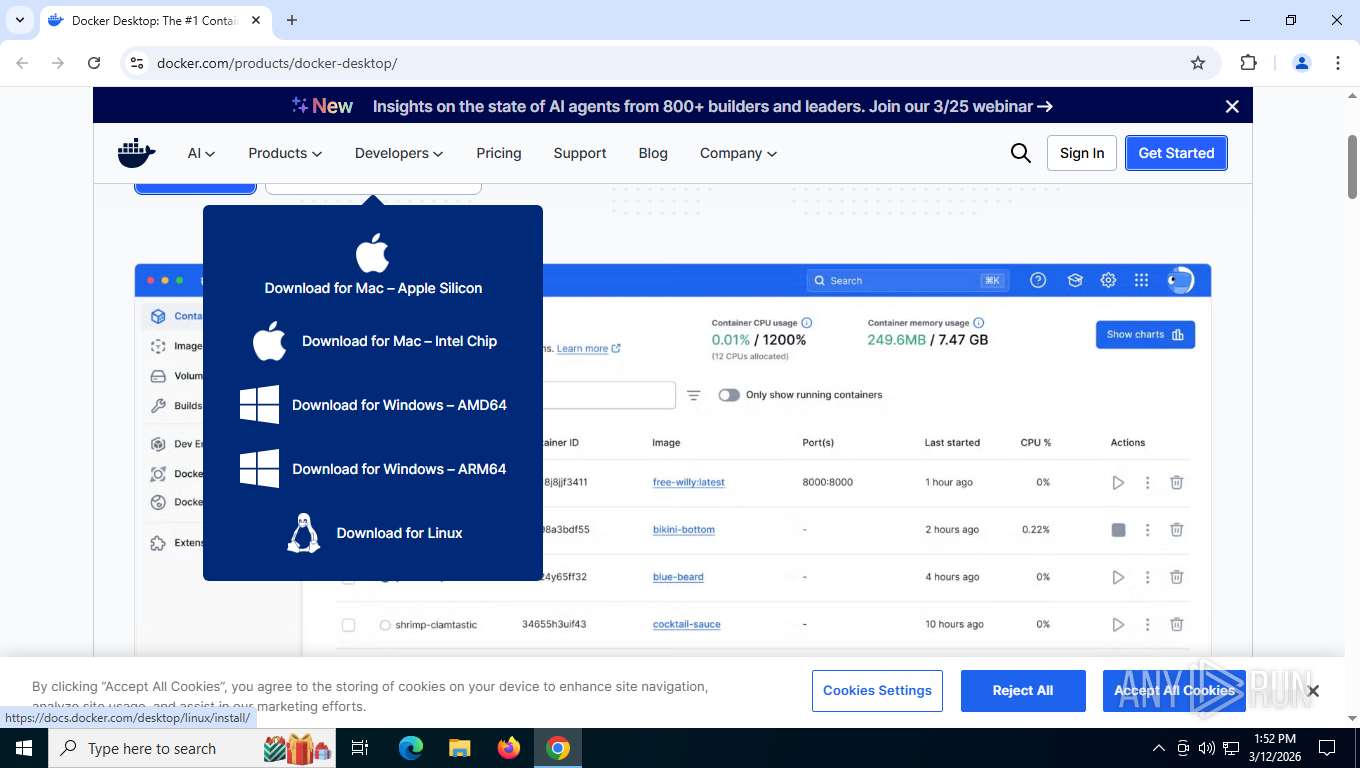Expand the AI navigation menu
Viewport: 1360px width, 768px height.
point(201,153)
